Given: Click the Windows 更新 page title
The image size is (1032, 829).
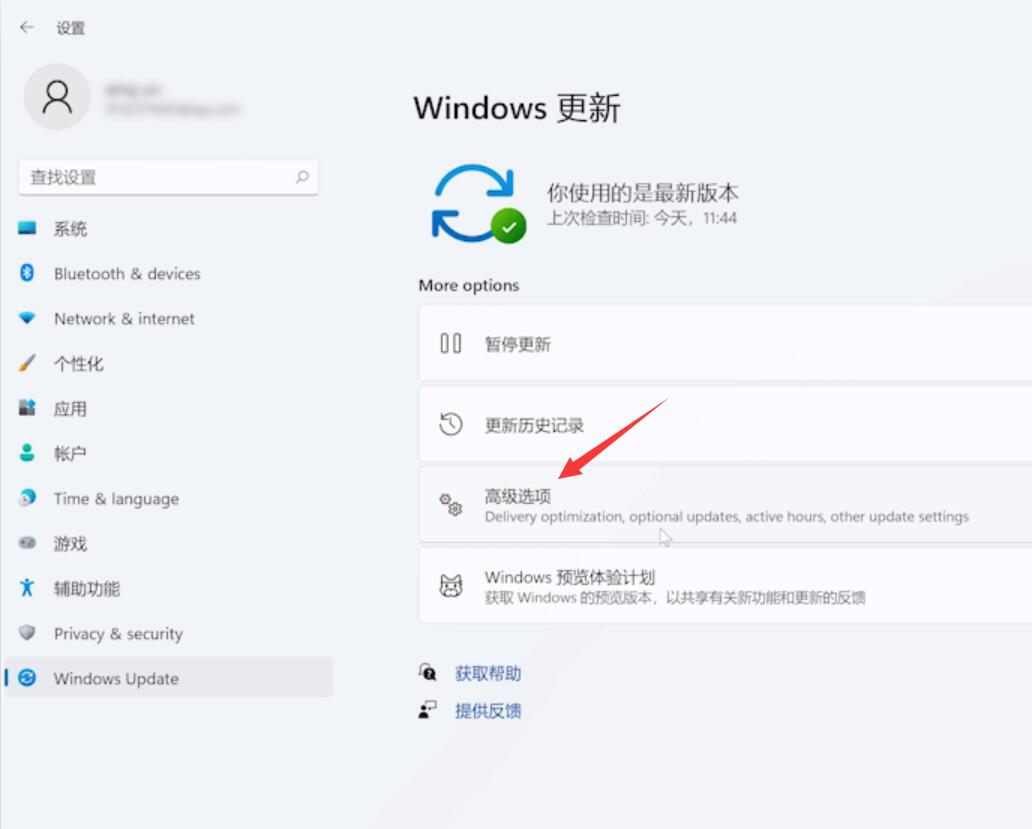Looking at the screenshot, I should pos(517,108).
